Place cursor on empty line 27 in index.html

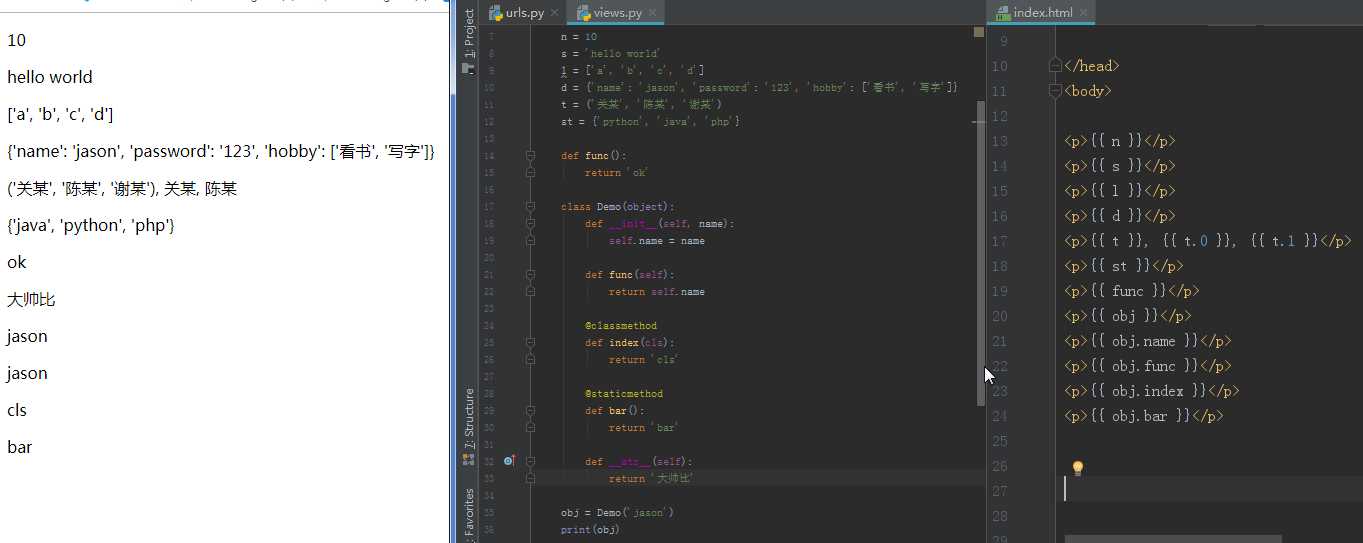pos(1208,490)
